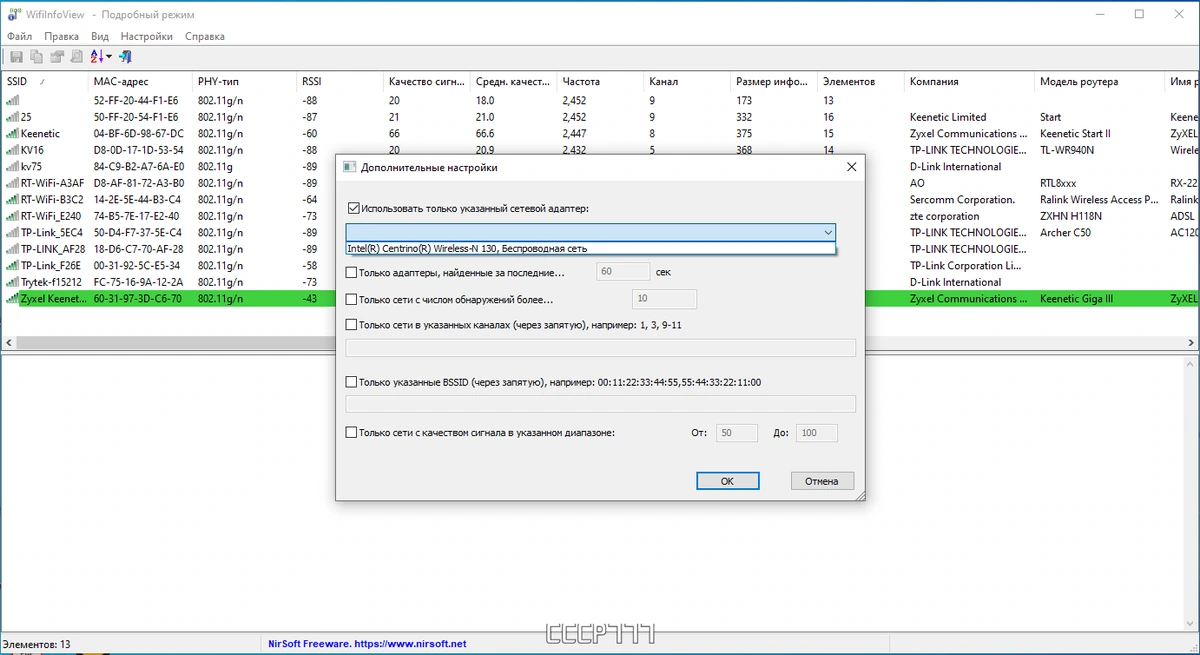The height and width of the screenshot is (655, 1200).
Task: Click the signal icon next to Keenetic
Action: click(13, 133)
